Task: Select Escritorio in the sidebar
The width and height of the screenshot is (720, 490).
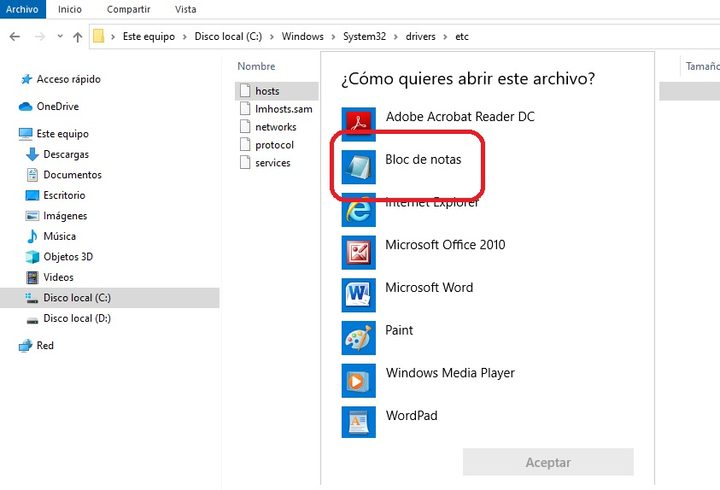Action: tap(64, 195)
